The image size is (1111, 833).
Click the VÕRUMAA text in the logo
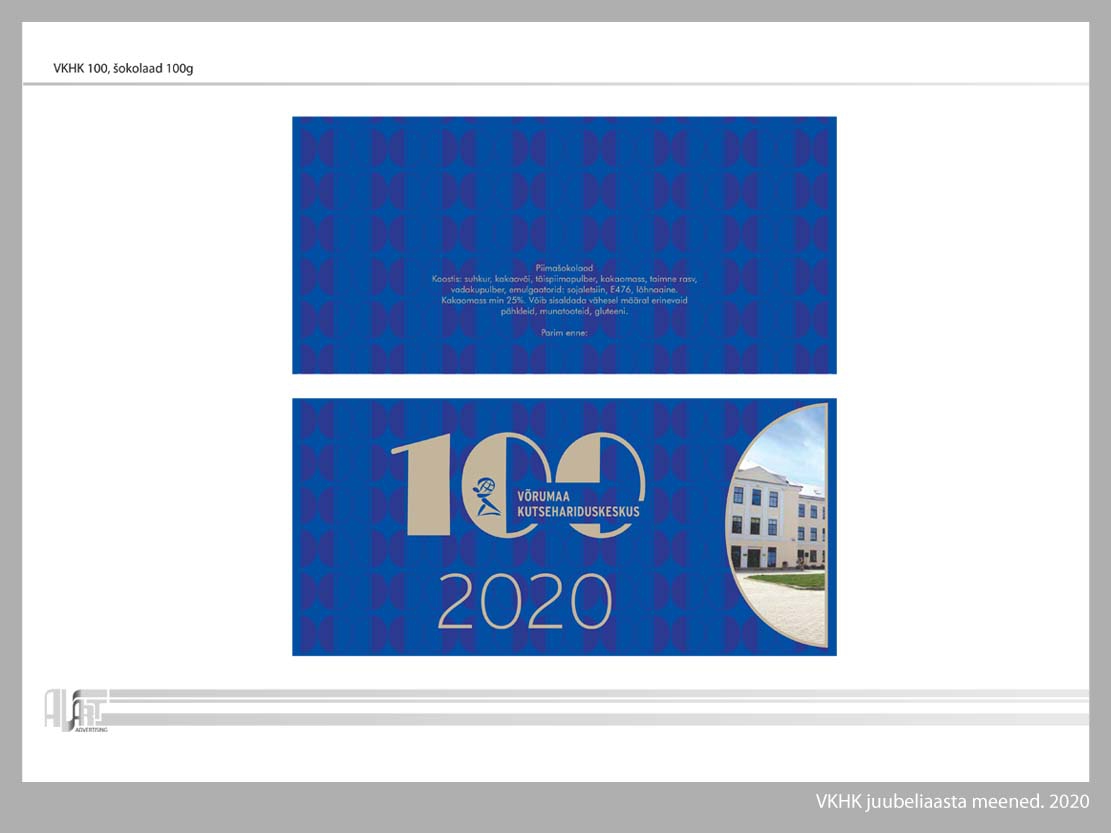coord(548,497)
